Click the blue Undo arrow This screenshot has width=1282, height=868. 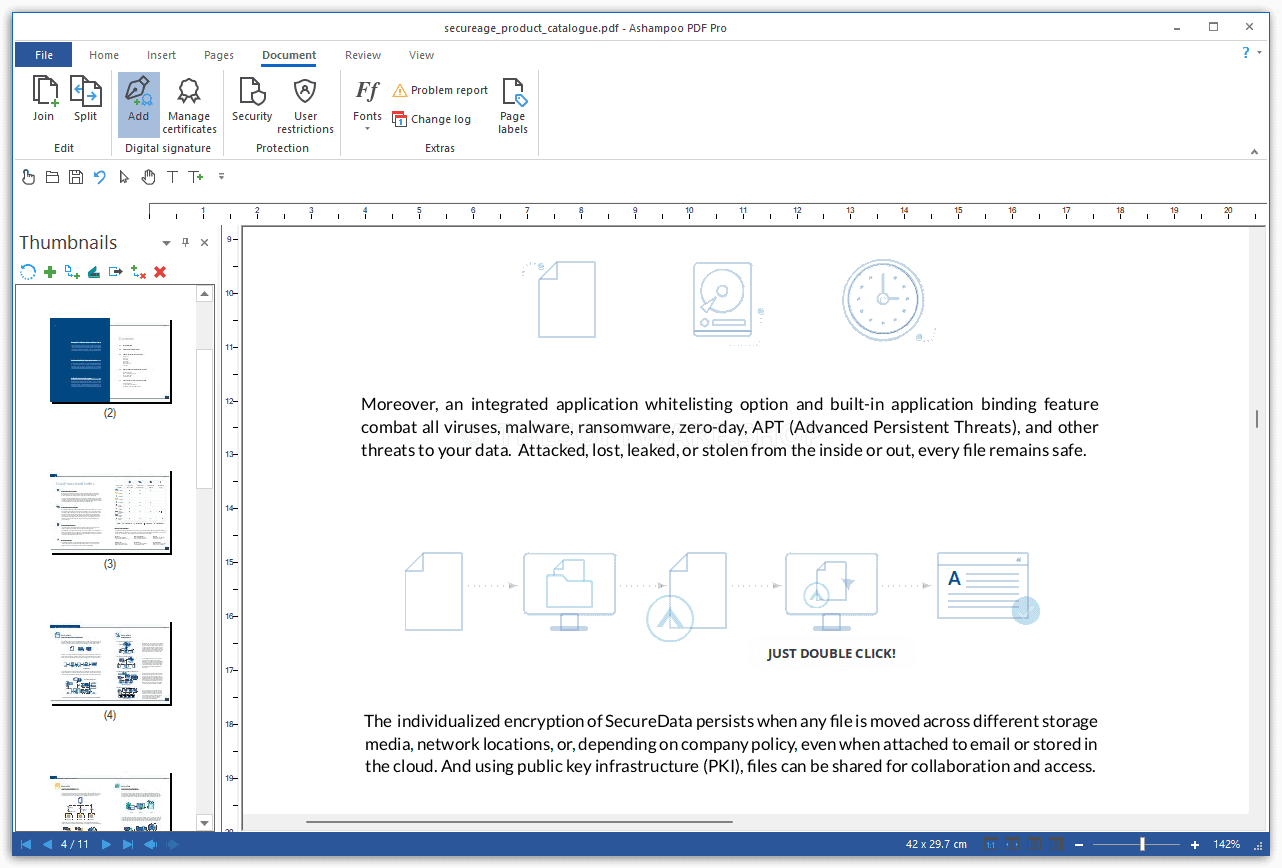tap(100, 177)
